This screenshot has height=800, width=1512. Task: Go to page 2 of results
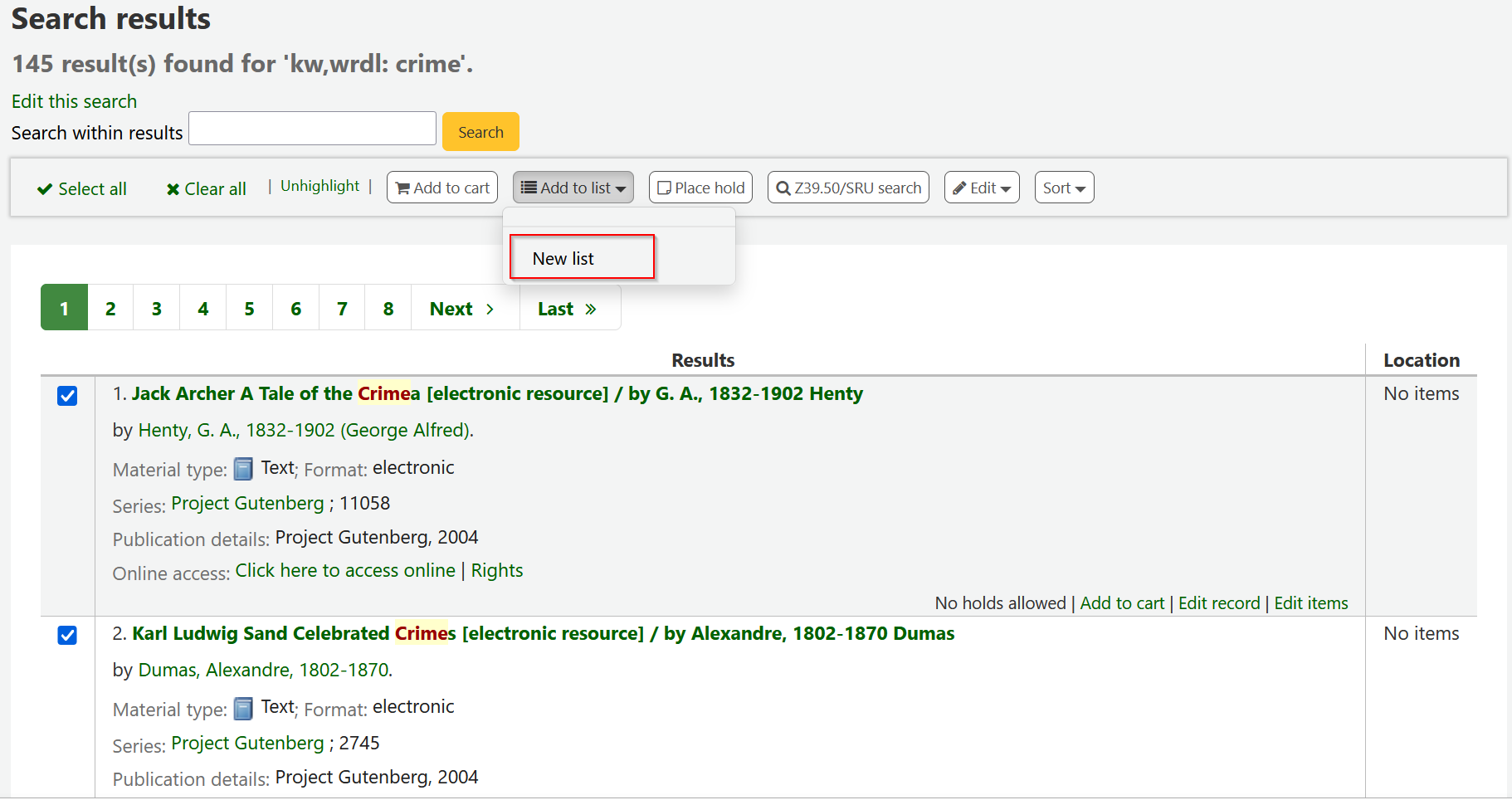tap(110, 308)
